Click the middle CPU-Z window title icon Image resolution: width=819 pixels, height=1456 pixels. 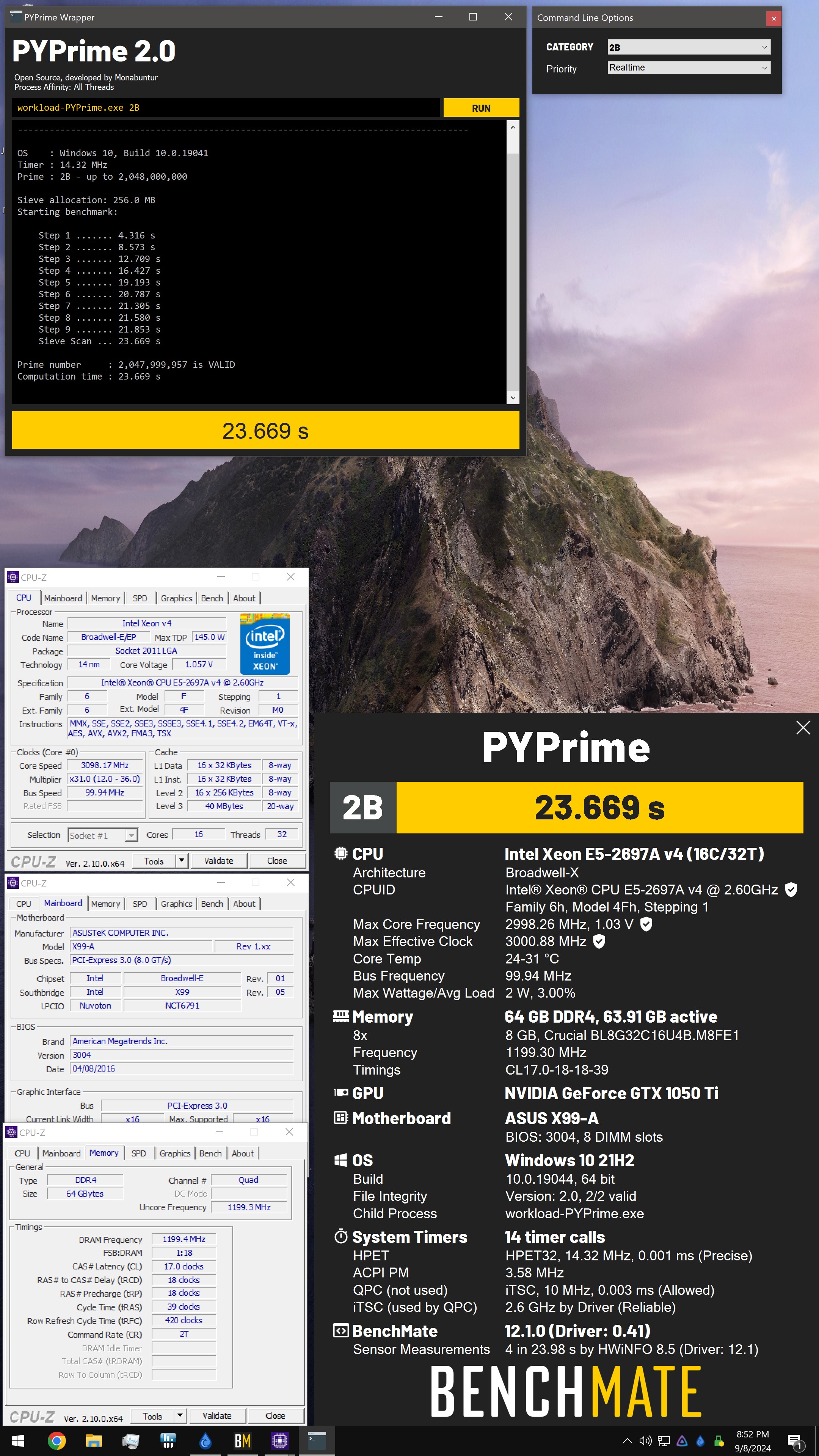(13, 883)
